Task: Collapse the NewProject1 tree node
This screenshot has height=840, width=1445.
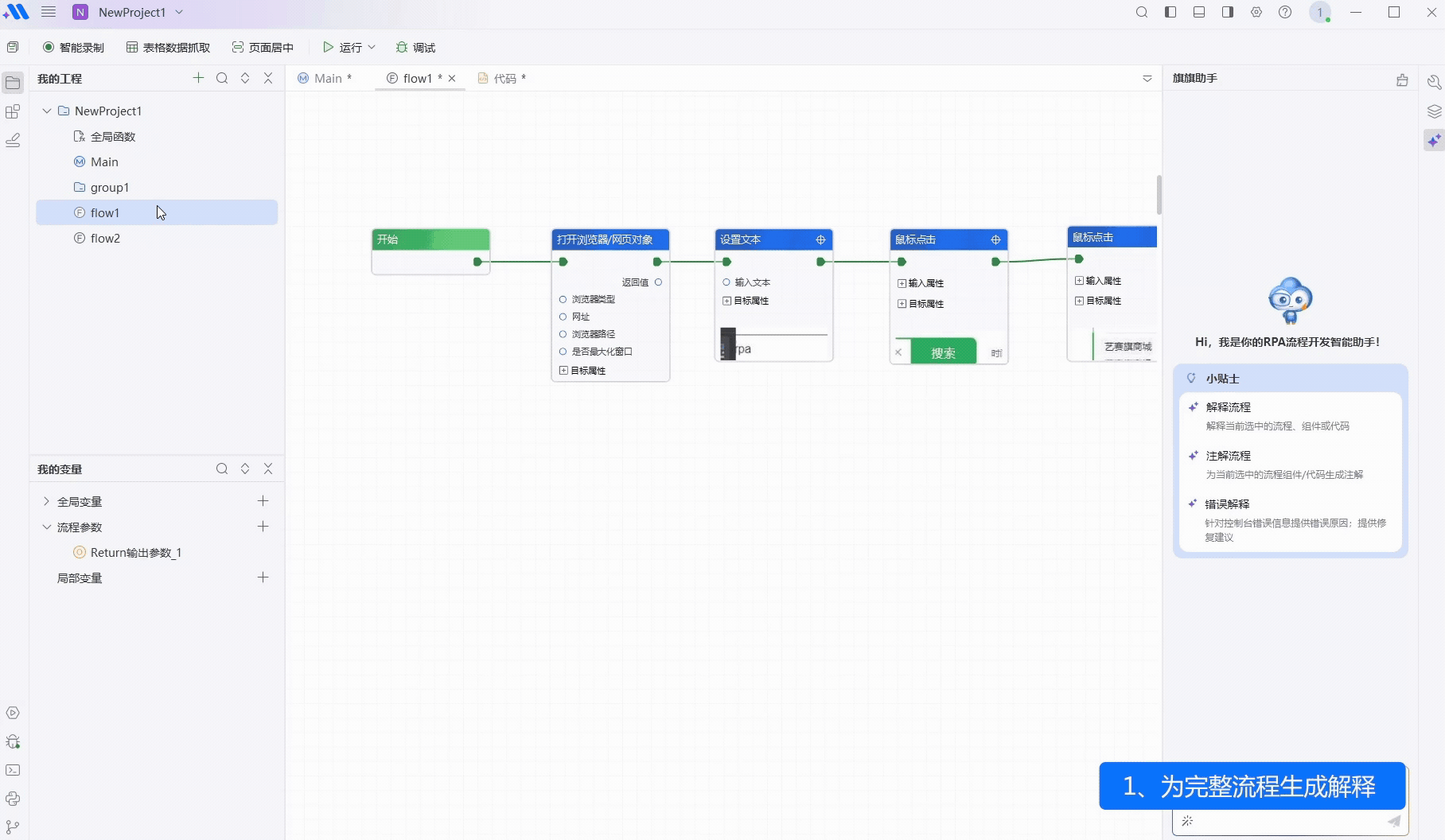Action: coord(47,111)
